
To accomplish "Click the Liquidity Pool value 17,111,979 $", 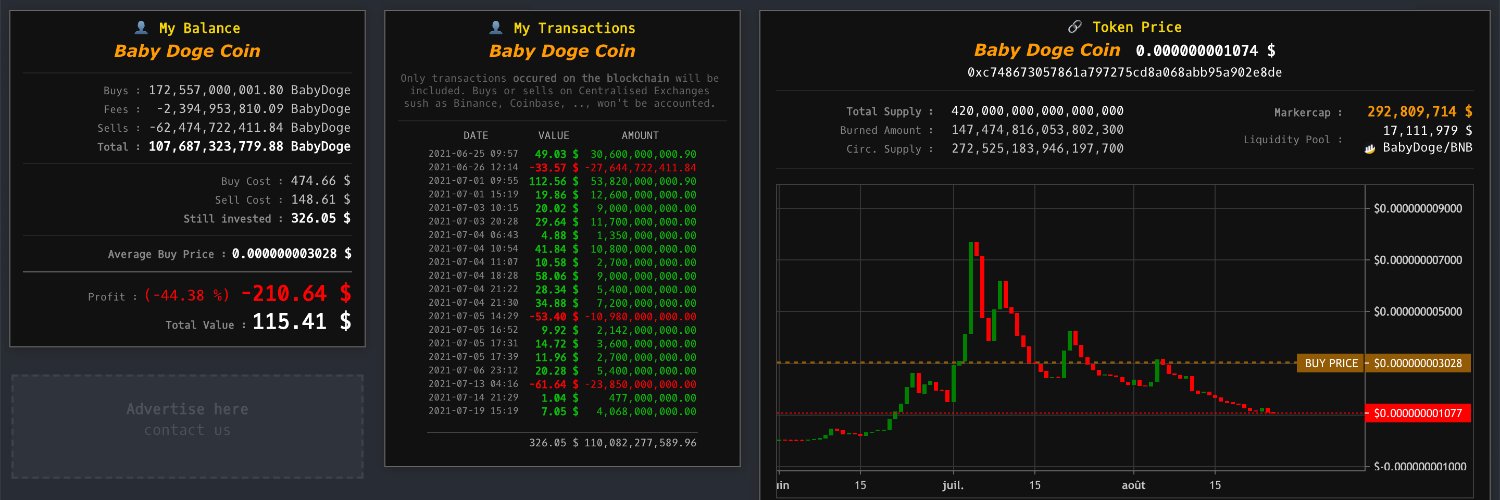I will point(1428,130).
